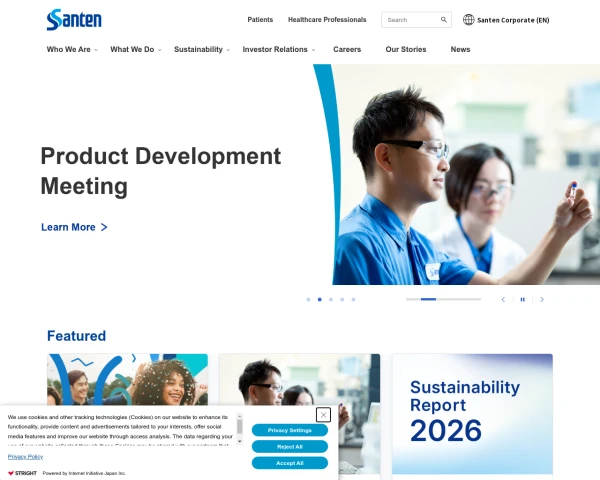
Task: Open the News menu item
Action: tap(460, 49)
